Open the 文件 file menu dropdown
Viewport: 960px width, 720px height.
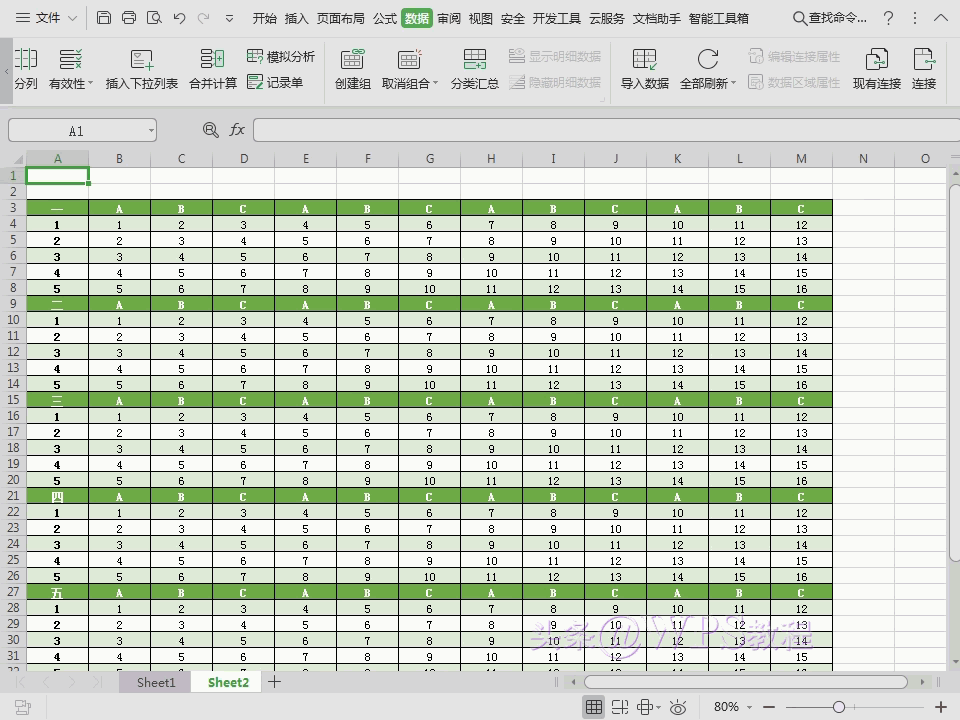[47, 18]
